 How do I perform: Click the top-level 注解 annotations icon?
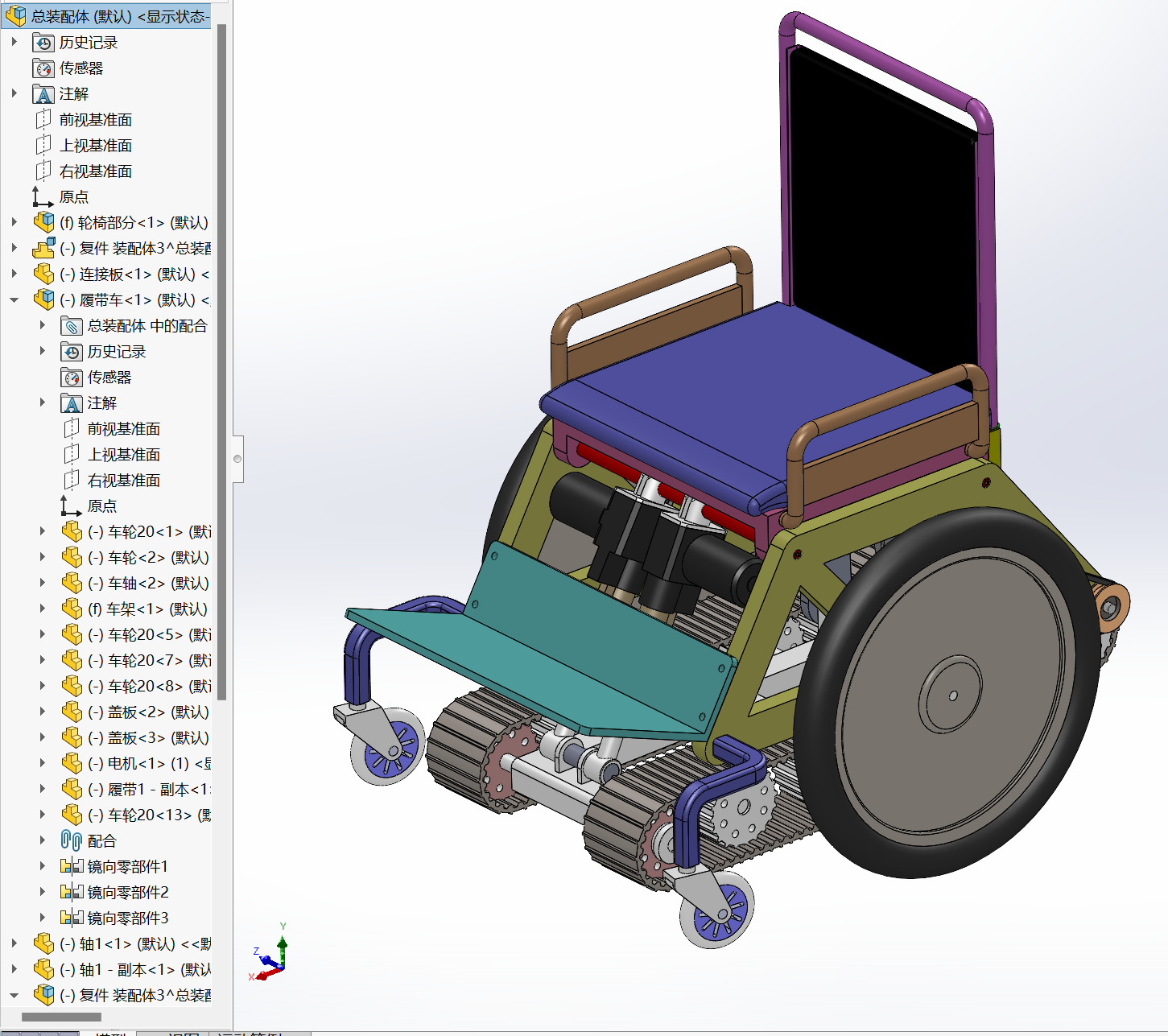tap(43, 94)
